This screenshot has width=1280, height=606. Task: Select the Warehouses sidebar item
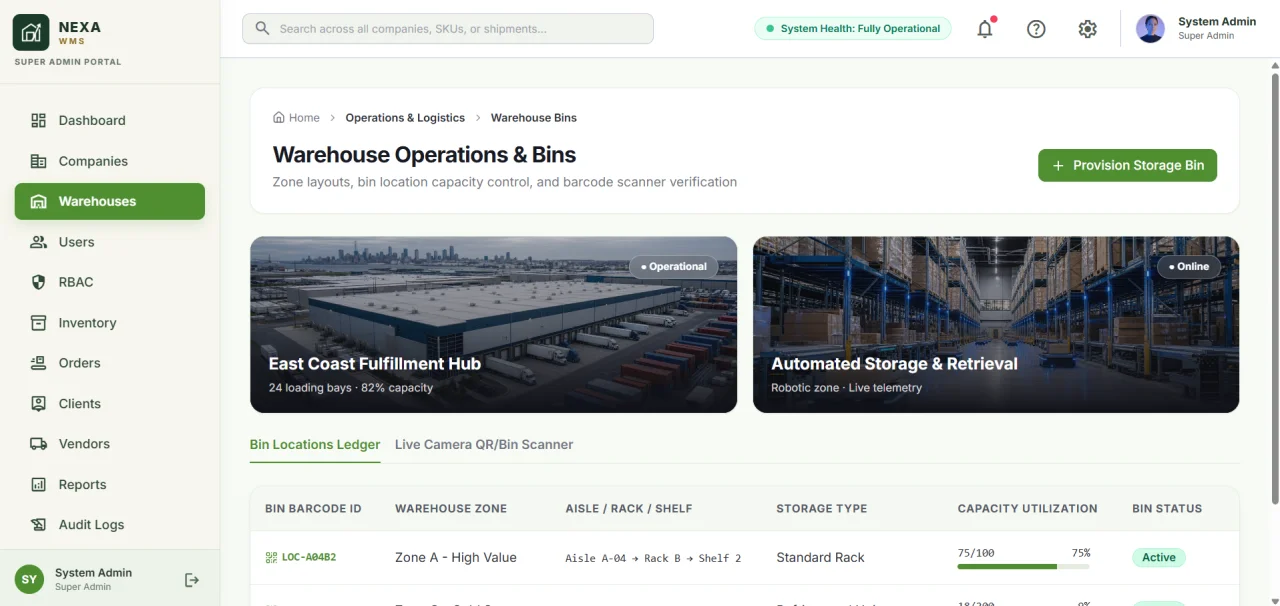coord(110,201)
